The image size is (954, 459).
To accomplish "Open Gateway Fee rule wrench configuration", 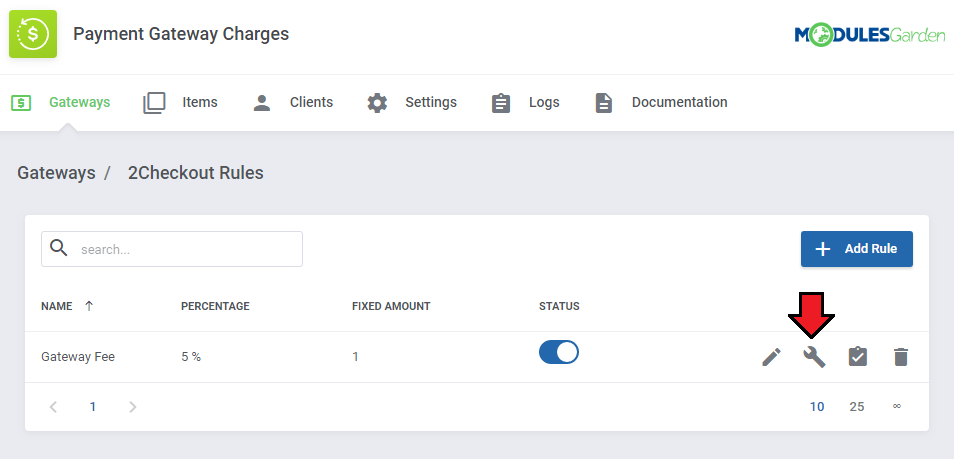I will (814, 357).
